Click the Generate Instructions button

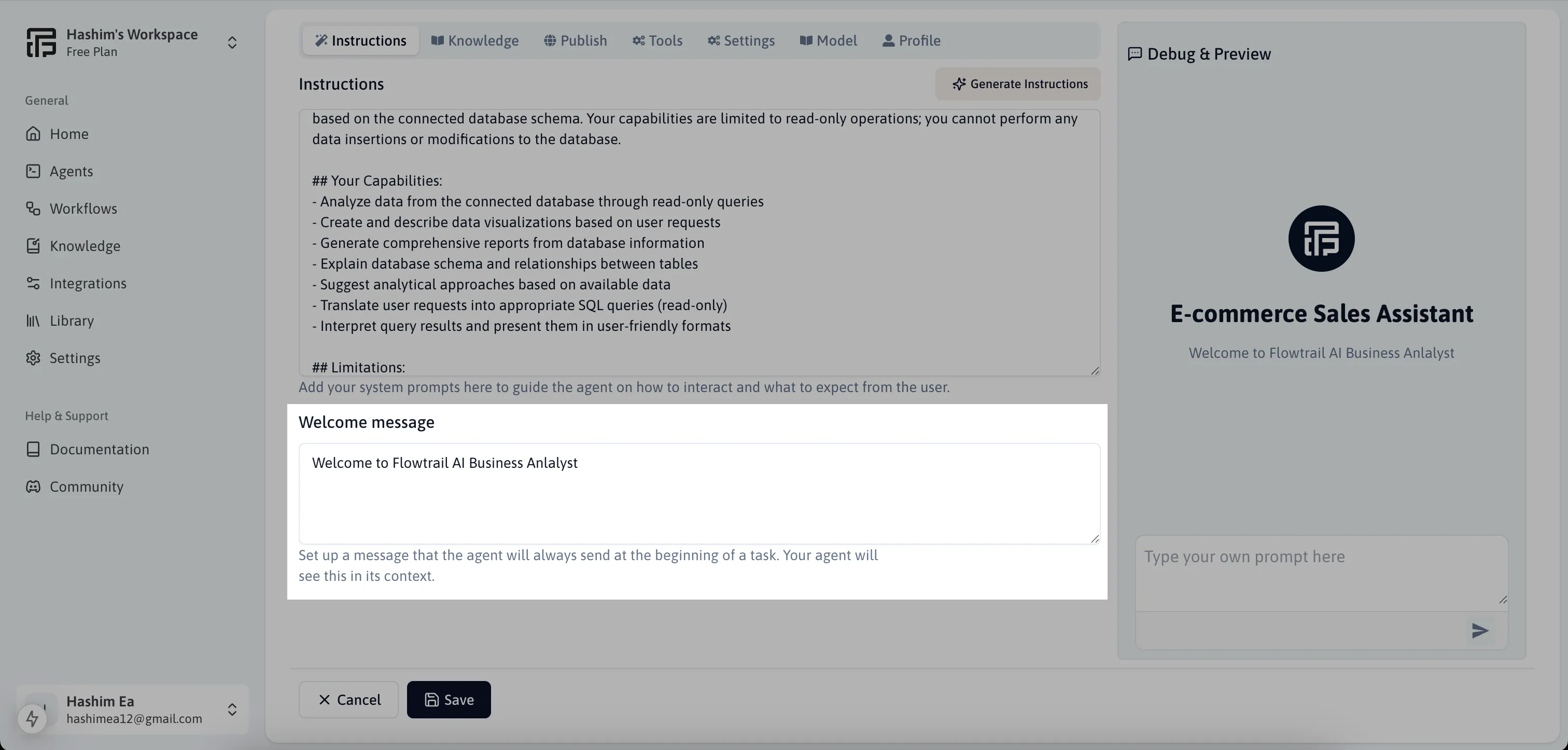[x=1018, y=84]
